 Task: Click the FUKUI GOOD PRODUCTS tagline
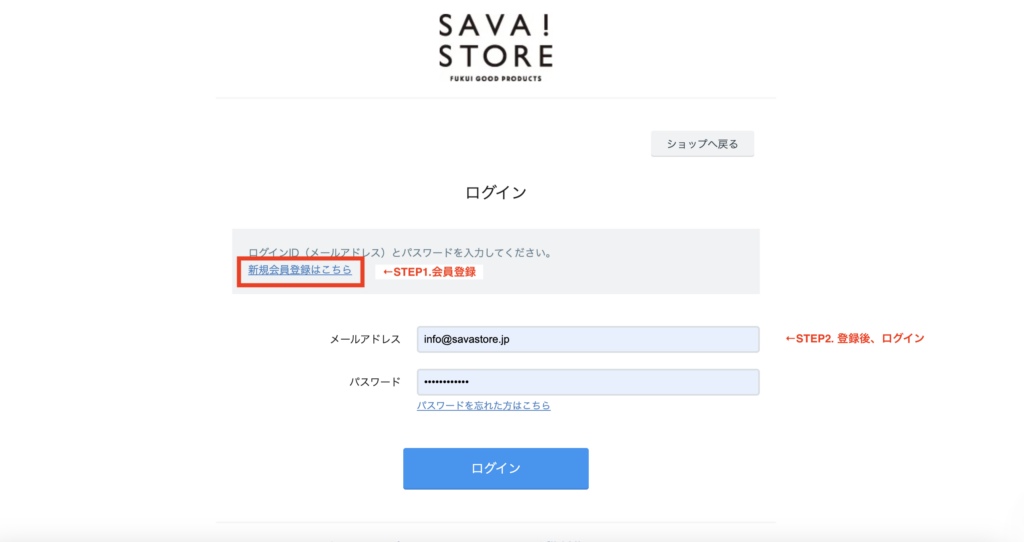tap(496, 78)
